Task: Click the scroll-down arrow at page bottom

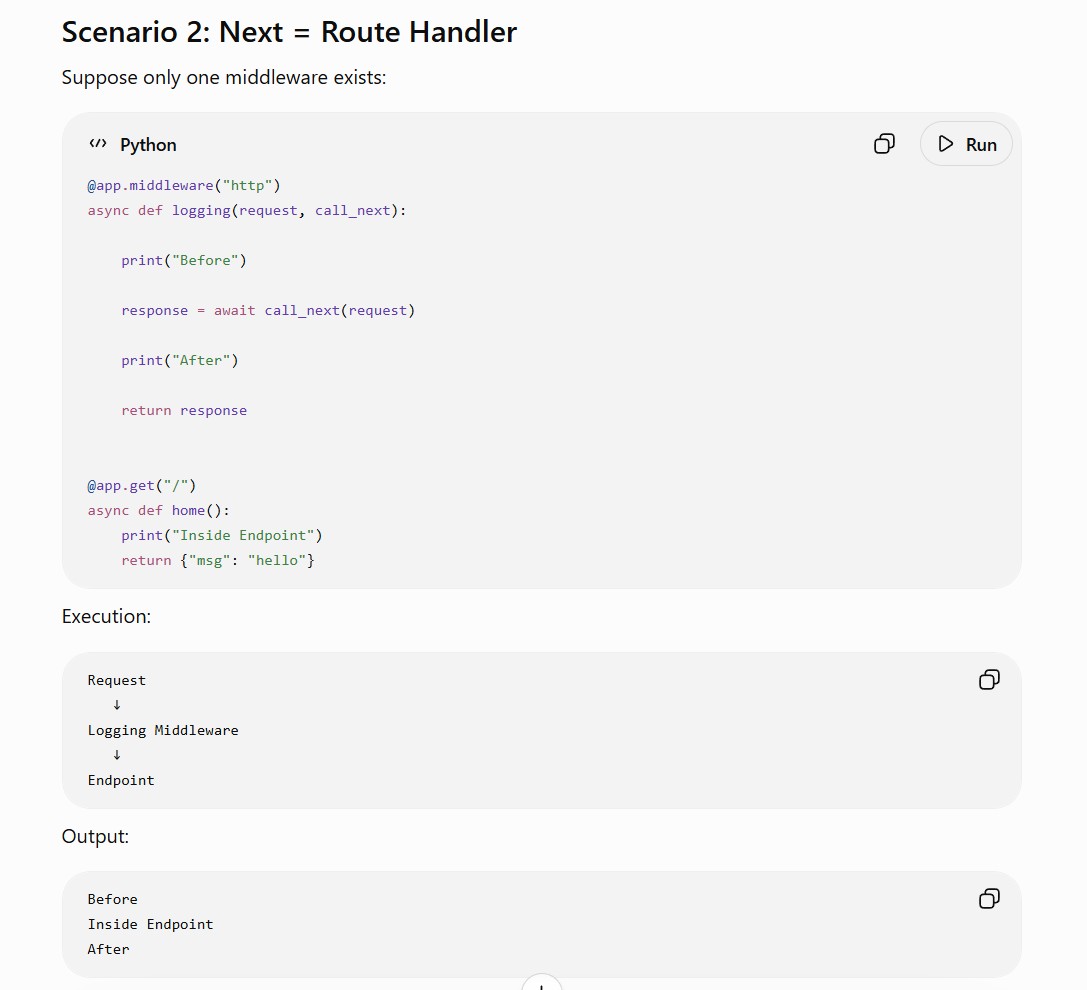Action: tap(541, 982)
